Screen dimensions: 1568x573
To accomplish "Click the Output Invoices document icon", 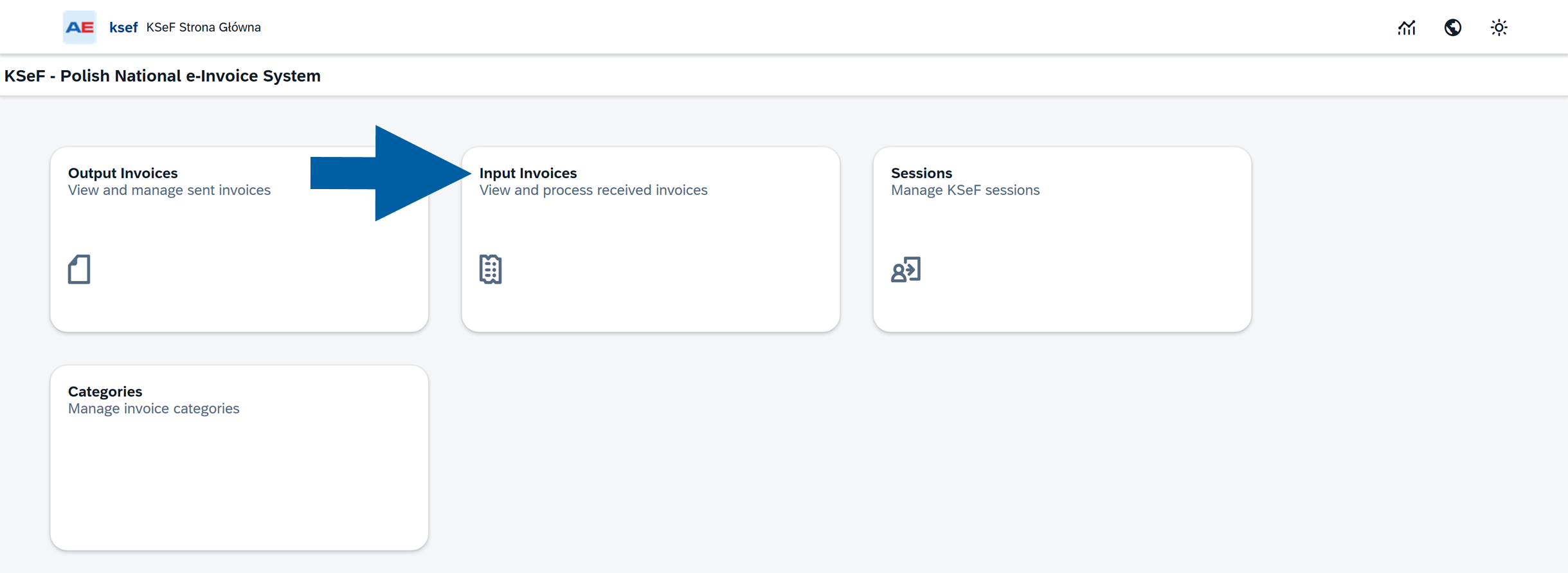I will coord(79,269).
